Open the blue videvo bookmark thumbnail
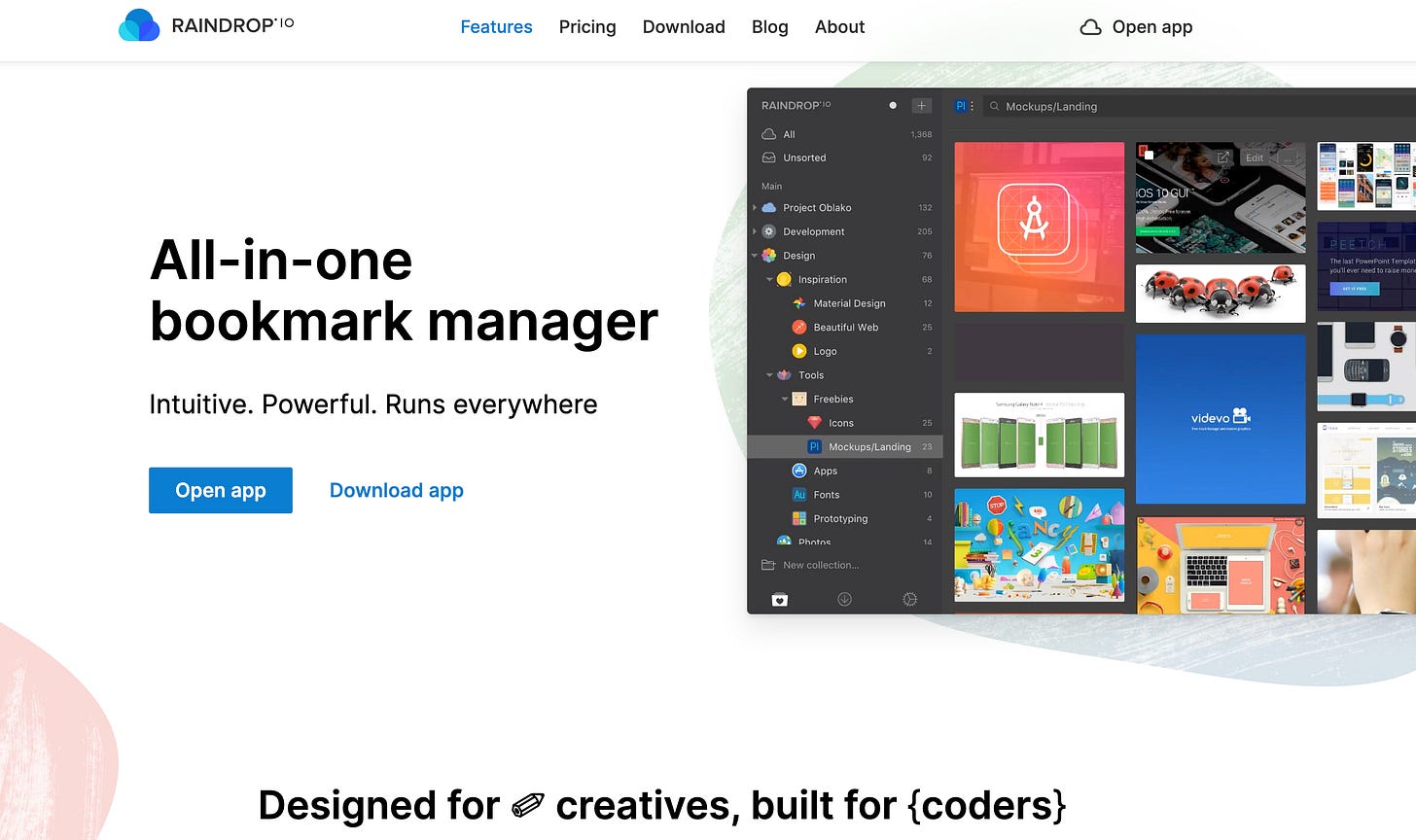 [x=1221, y=419]
